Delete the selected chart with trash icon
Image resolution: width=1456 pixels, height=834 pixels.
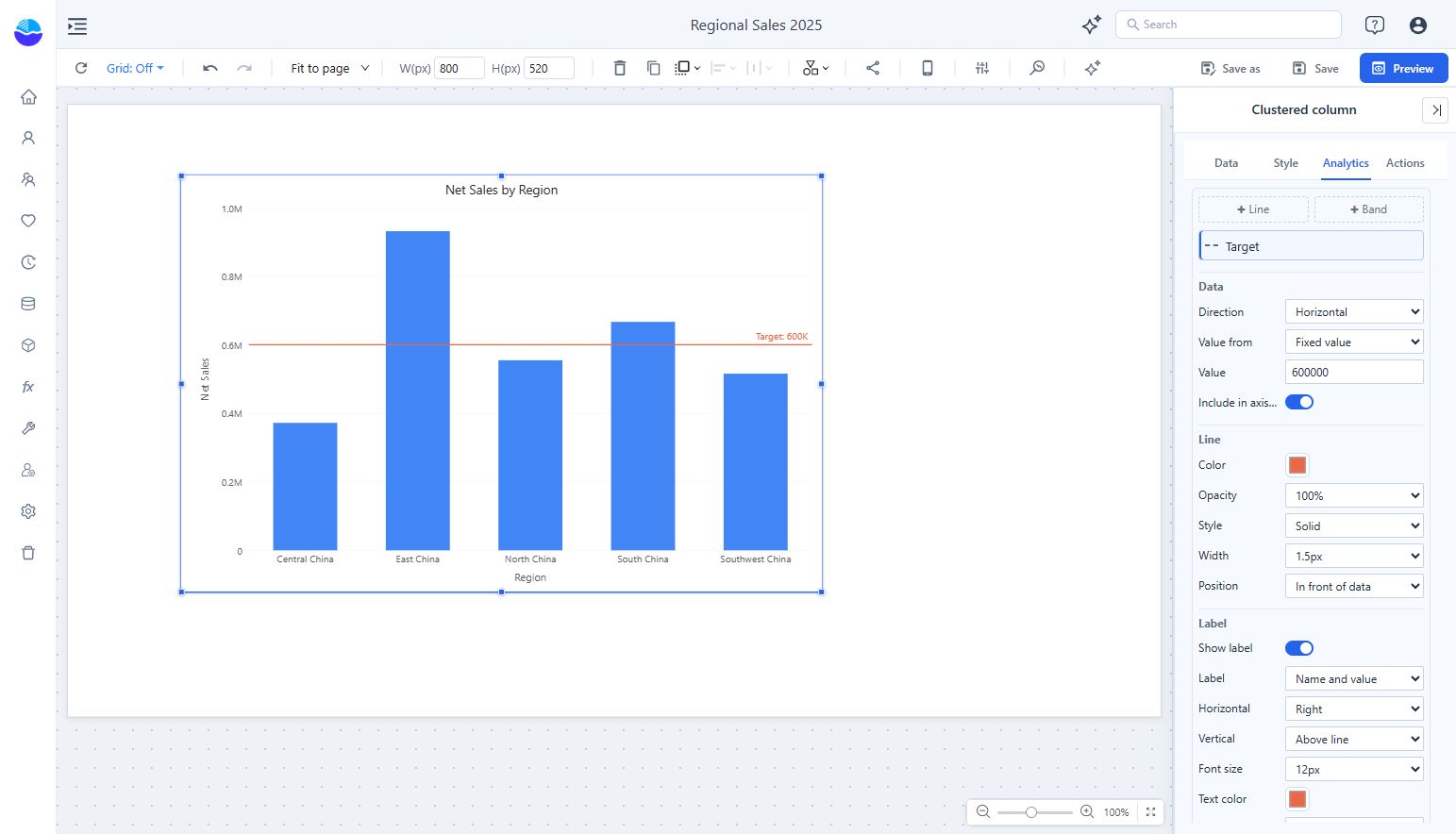point(620,68)
